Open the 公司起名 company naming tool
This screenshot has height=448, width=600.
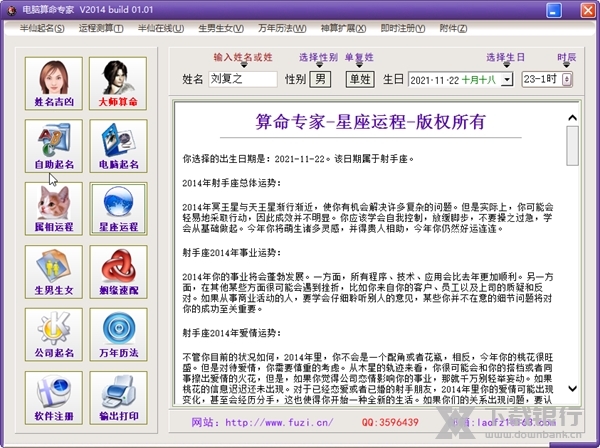(x=54, y=335)
